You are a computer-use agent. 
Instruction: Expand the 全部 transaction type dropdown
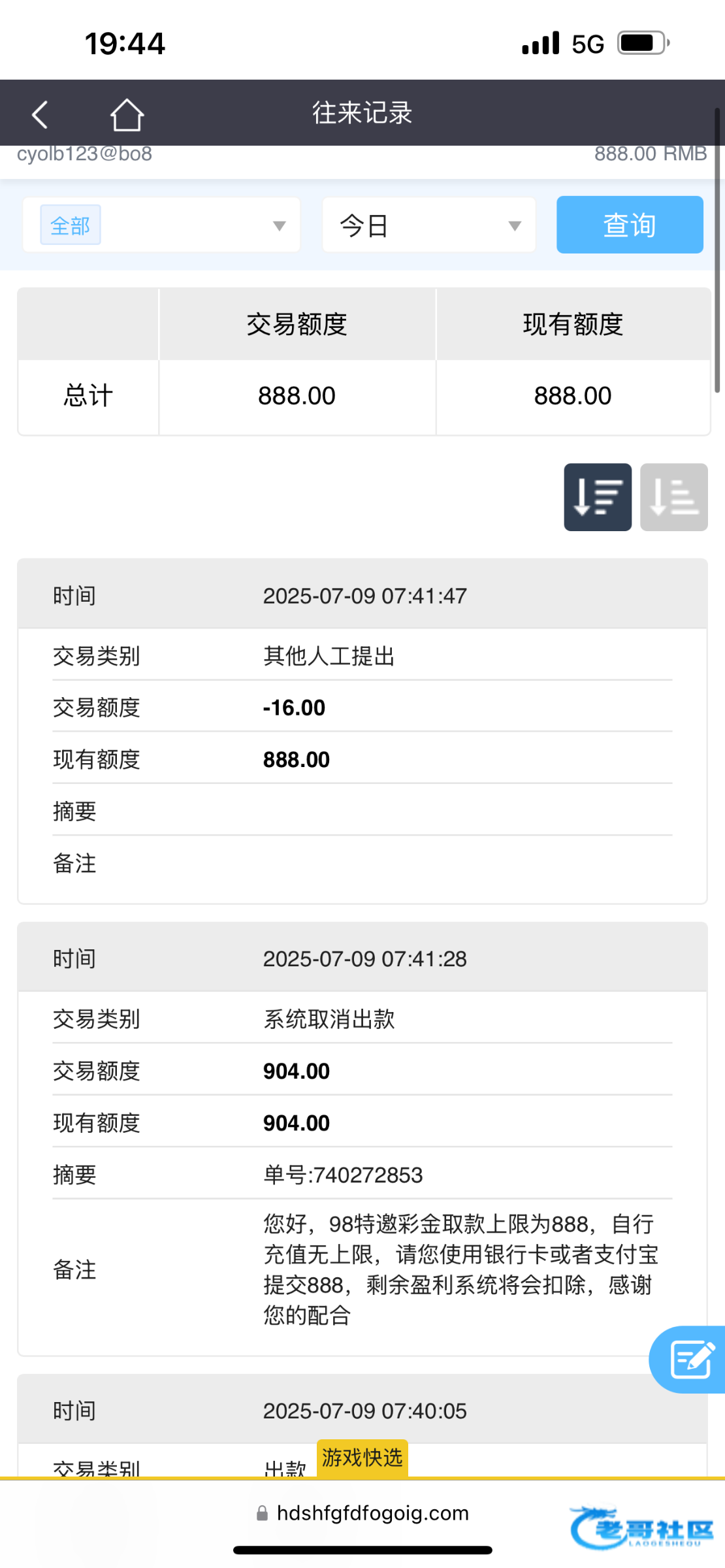pyautogui.click(x=279, y=226)
